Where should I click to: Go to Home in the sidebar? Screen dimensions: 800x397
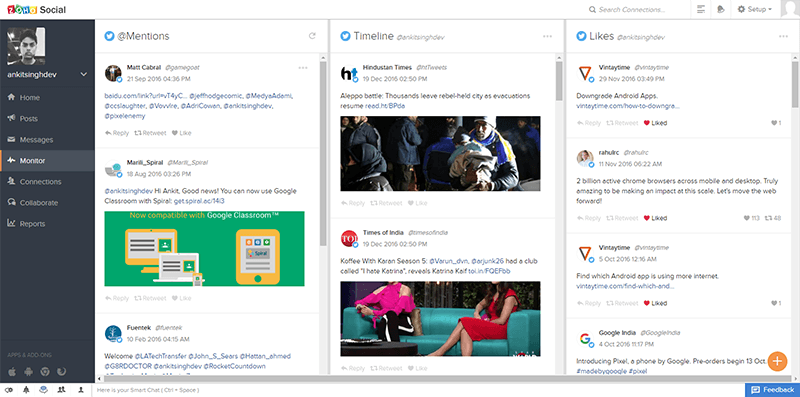(47, 97)
